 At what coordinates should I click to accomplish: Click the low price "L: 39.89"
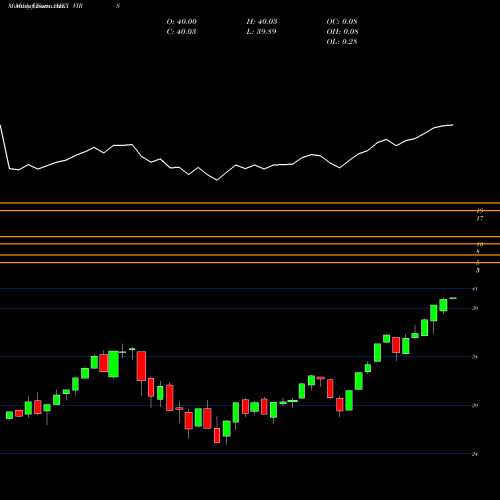[261, 32]
